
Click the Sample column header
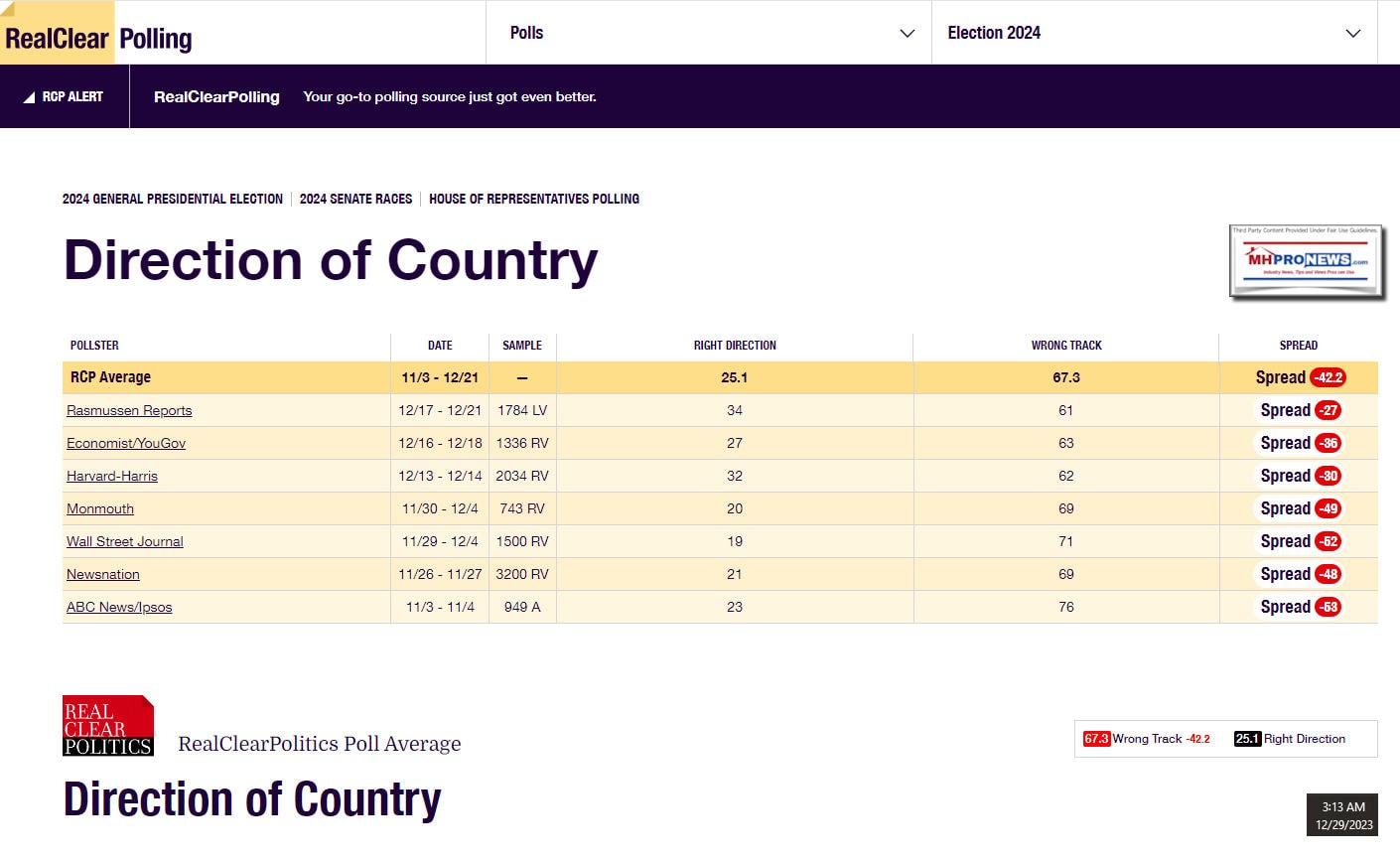pyautogui.click(x=522, y=346)
